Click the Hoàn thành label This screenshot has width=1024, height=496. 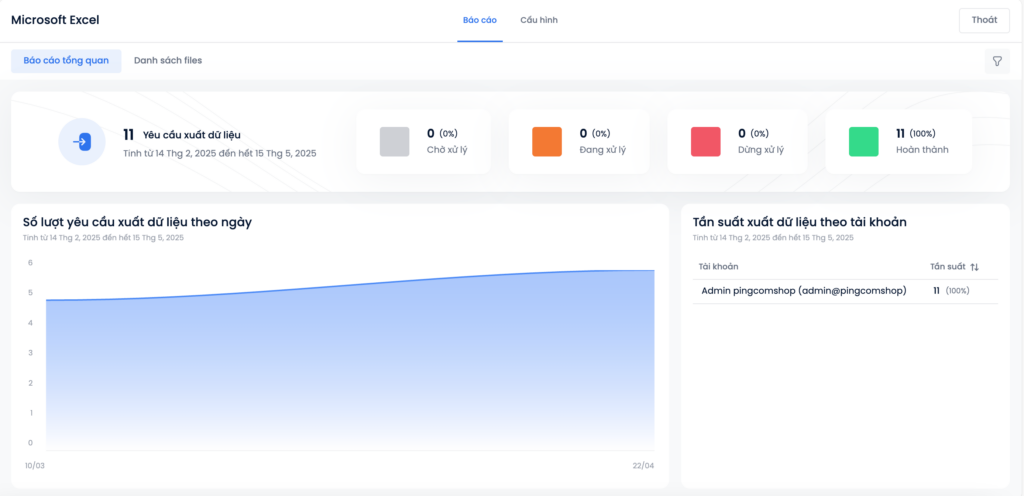(x=922, y=149)
